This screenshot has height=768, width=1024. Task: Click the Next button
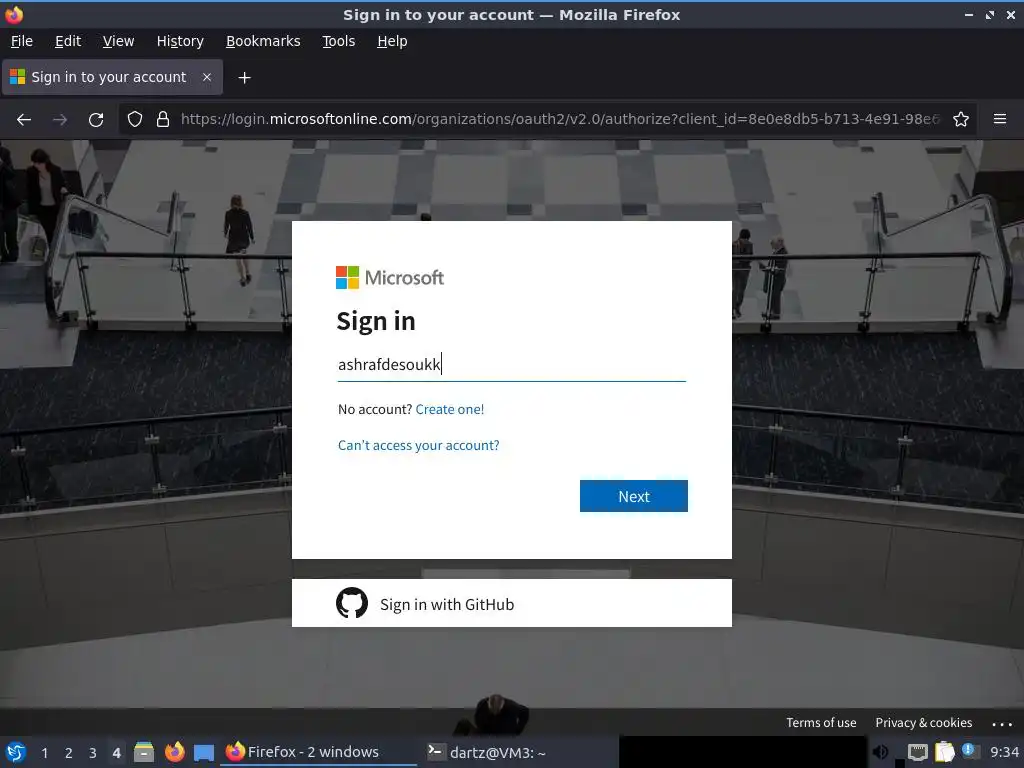click(633, 496)
